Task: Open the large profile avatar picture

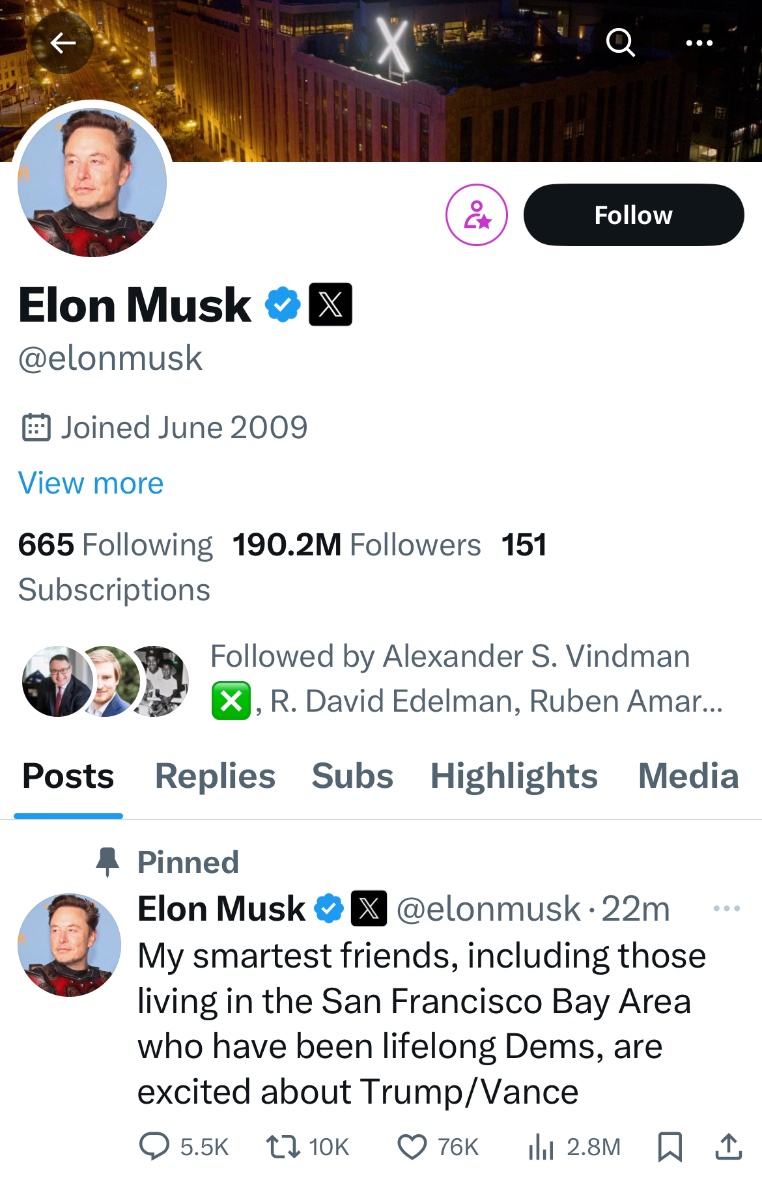Action: [x=92, y=182]
